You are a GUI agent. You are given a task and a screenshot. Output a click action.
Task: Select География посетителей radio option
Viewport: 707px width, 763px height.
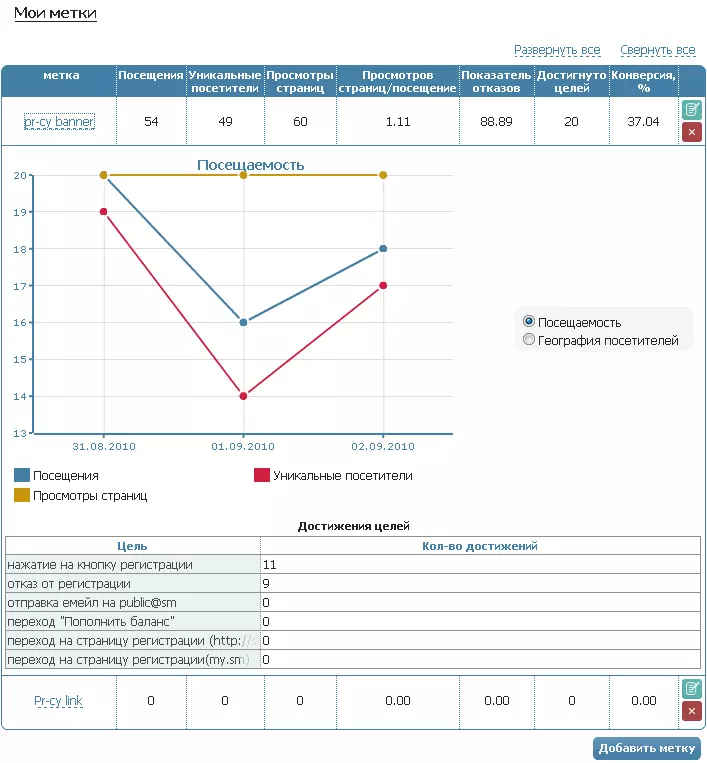pyautogui.click(x=528, y=339)
